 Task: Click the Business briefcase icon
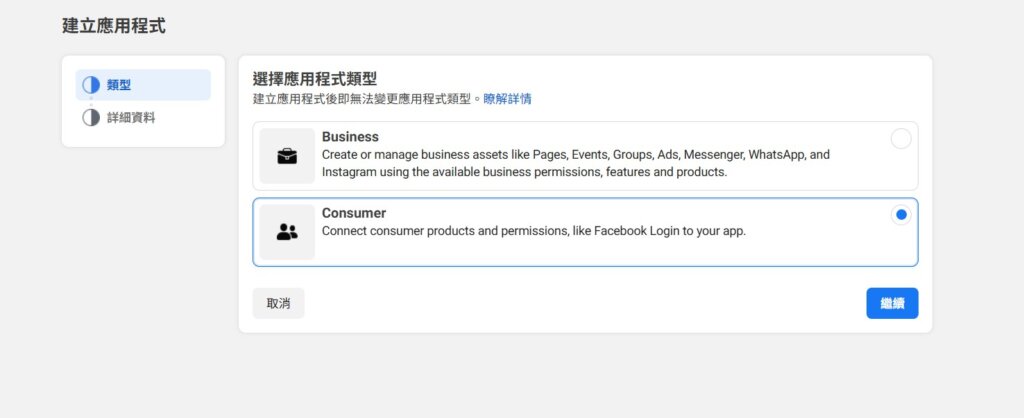[x=287, y=156]
